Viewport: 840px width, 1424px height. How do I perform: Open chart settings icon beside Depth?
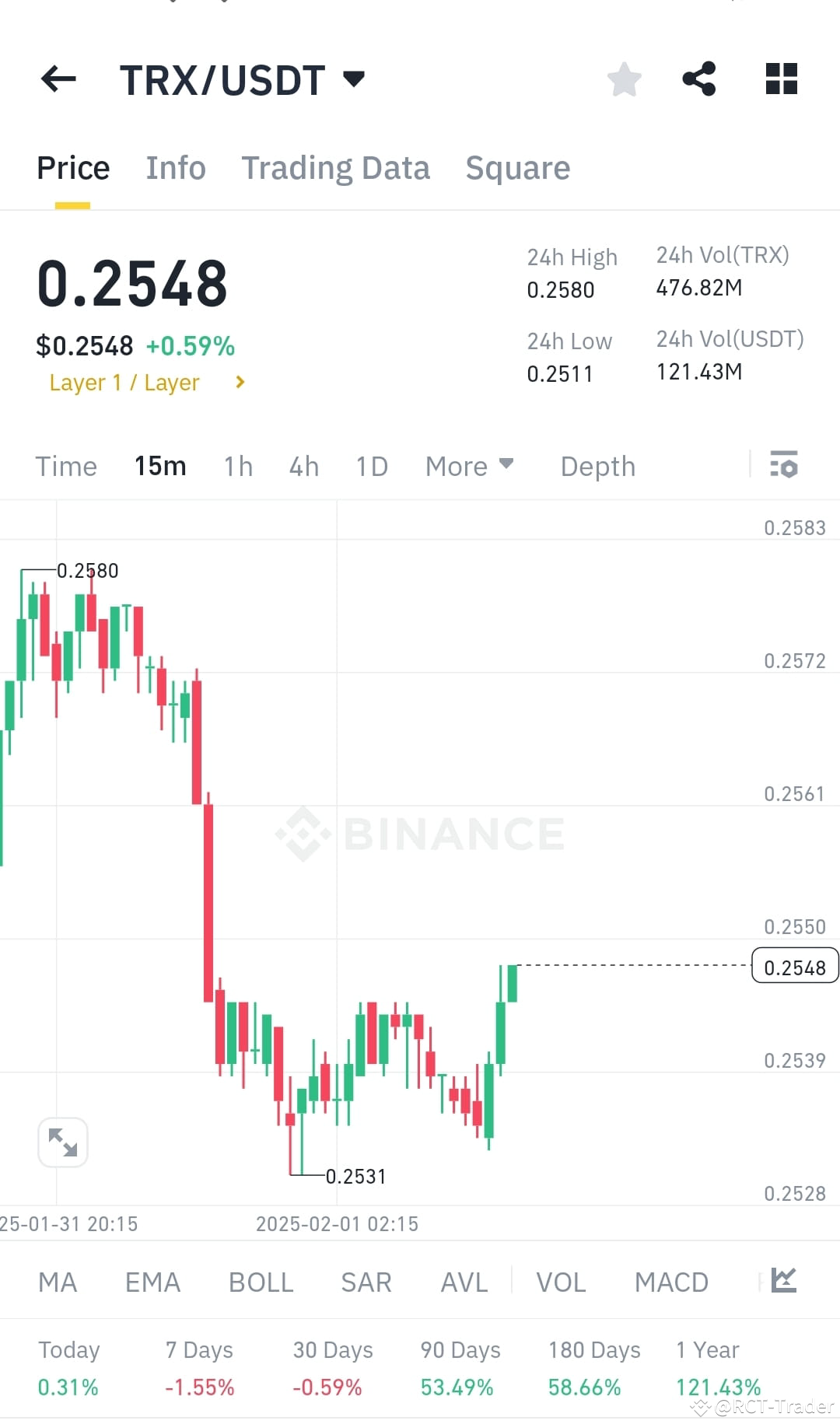click(785, 465)
